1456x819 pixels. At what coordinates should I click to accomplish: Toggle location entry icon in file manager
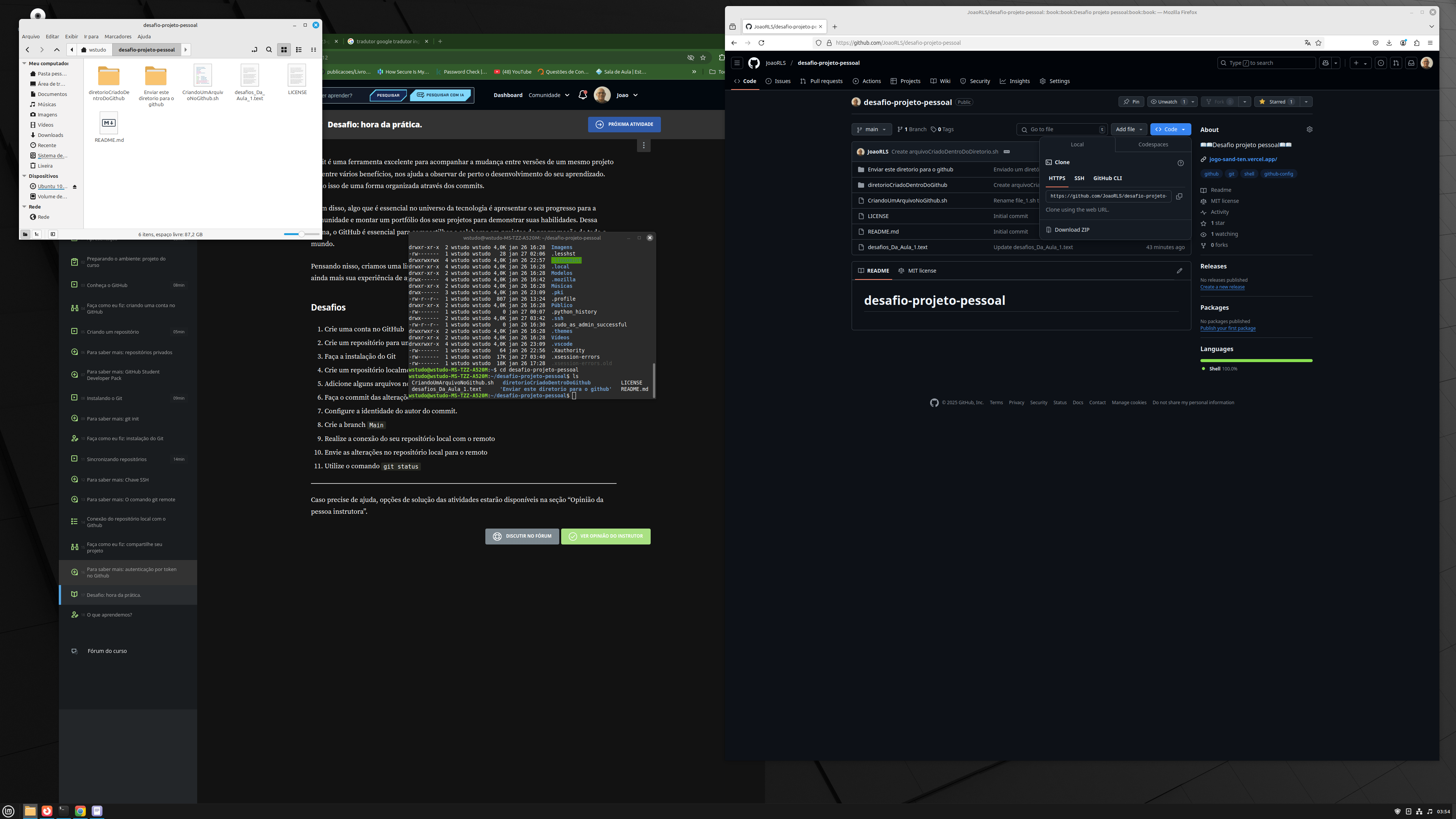[x=254, y=50]
